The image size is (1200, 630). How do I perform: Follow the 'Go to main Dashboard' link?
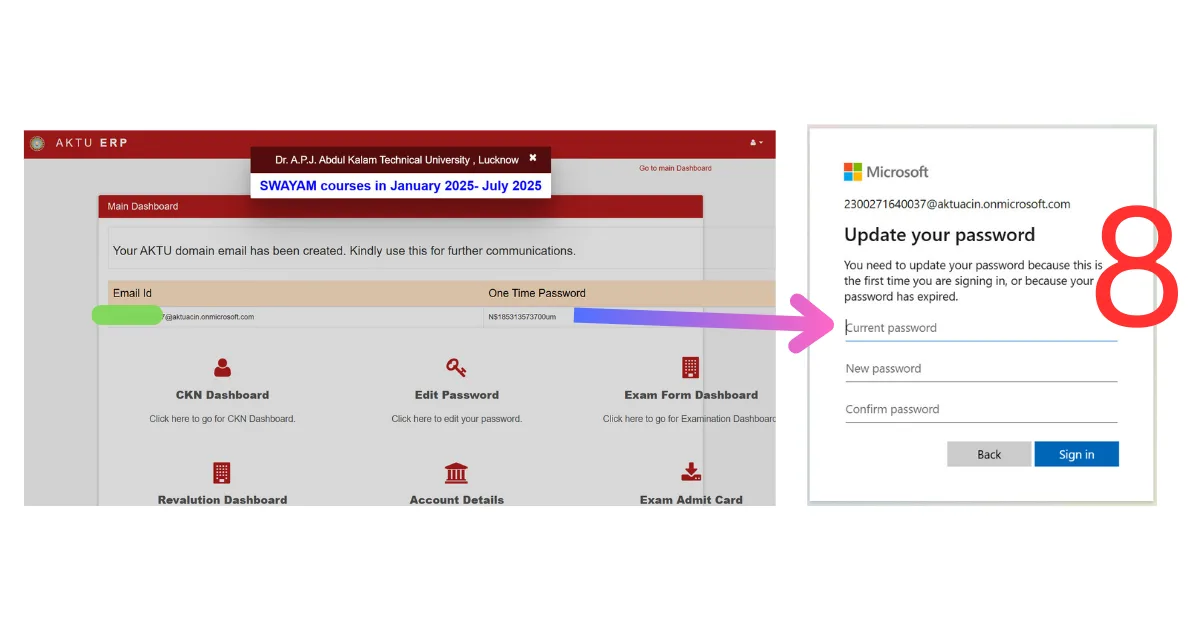point(675,168)
